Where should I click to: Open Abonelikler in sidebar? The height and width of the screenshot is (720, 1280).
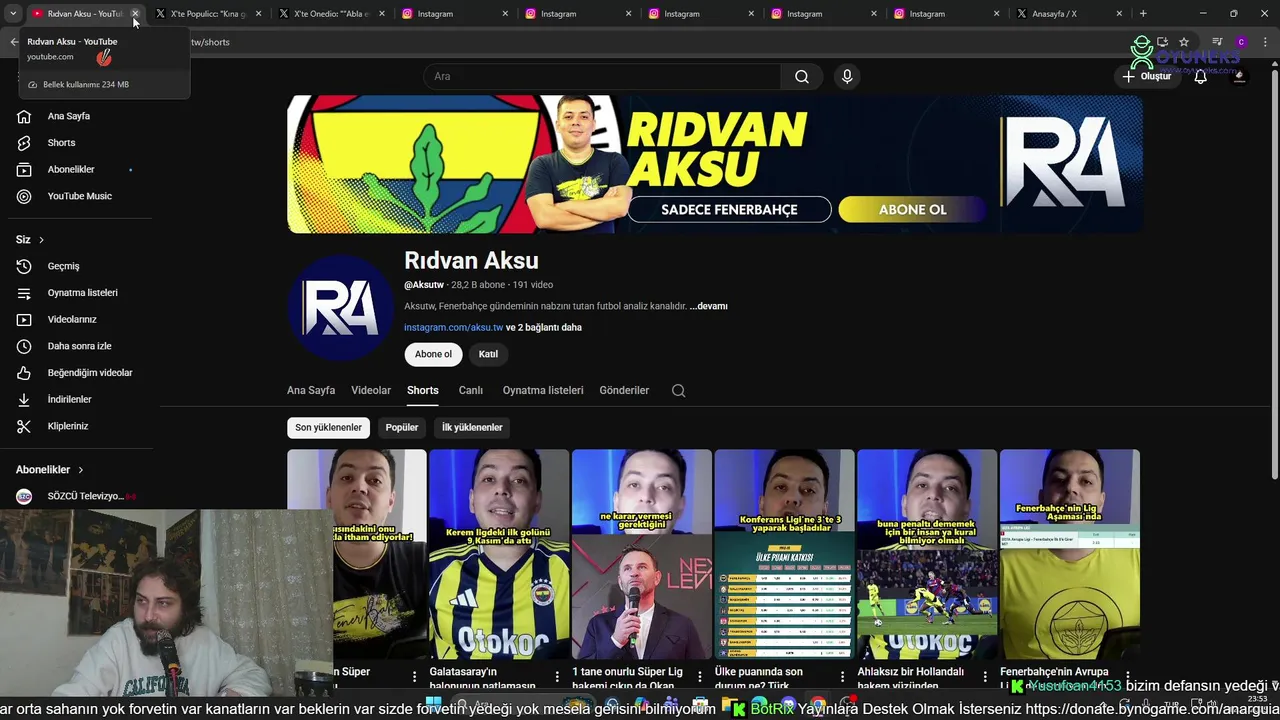71,170
